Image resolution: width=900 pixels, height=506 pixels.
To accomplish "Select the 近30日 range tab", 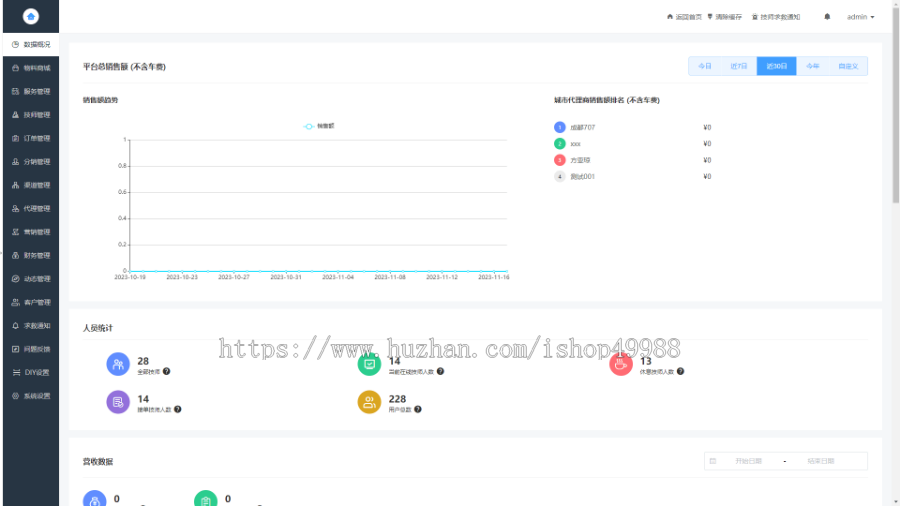I will (777, 66).
